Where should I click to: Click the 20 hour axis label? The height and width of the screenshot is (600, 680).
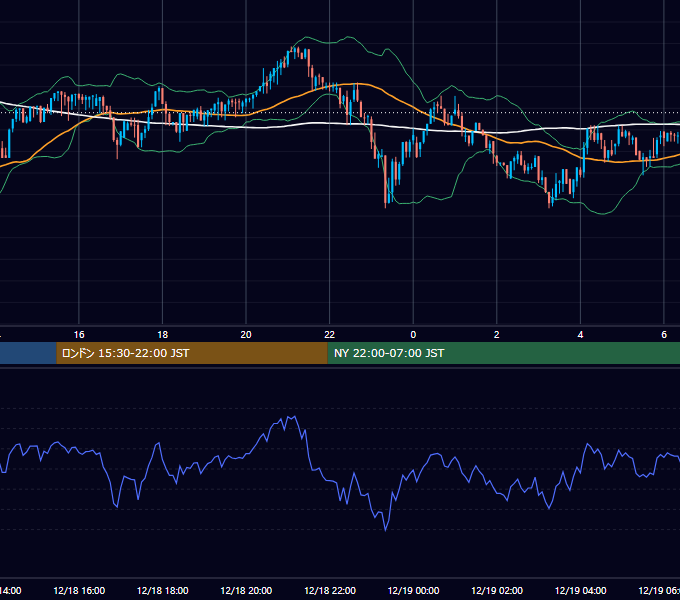(x=246, y=335)
